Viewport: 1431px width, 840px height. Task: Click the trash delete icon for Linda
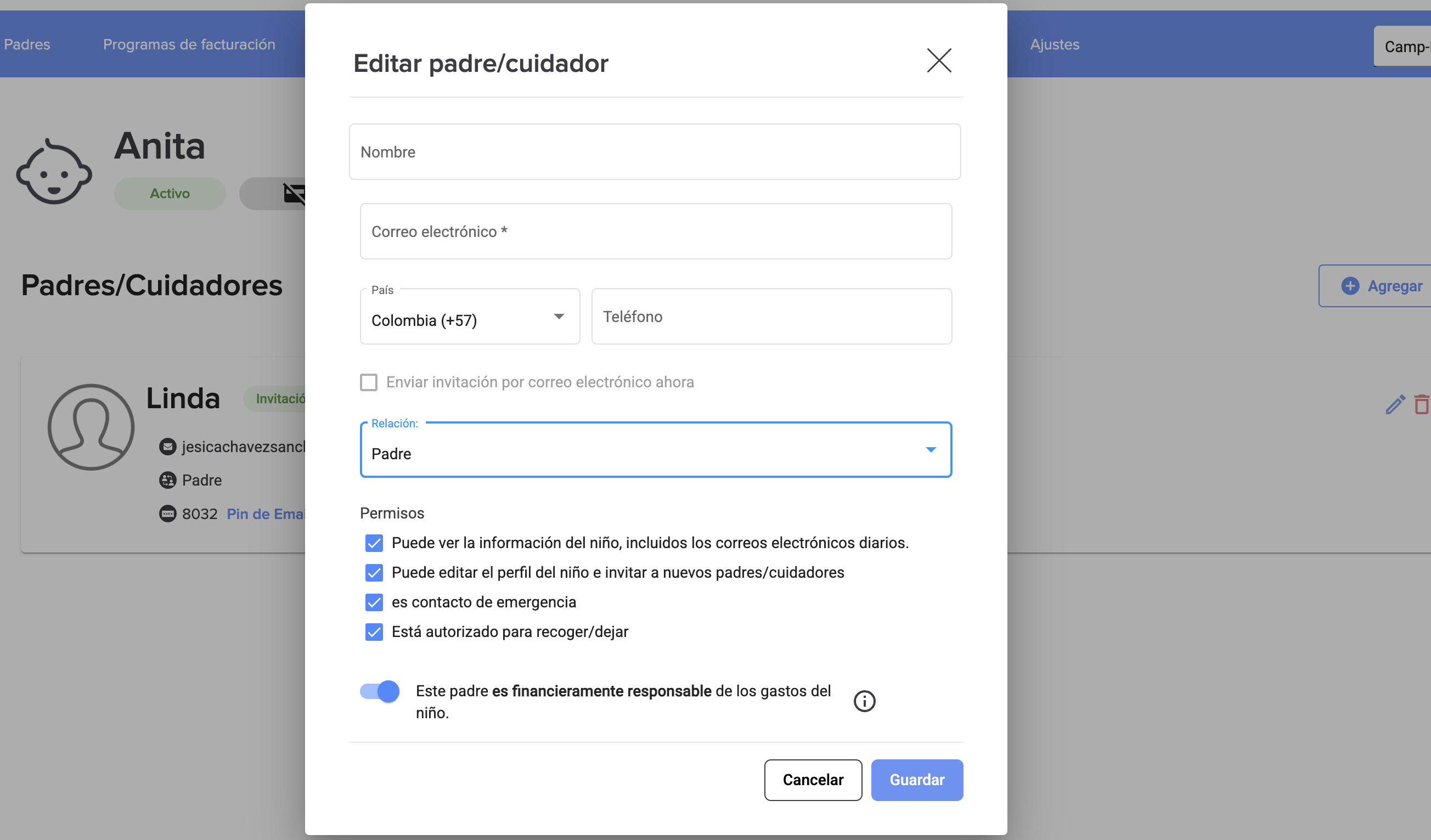1421,404
